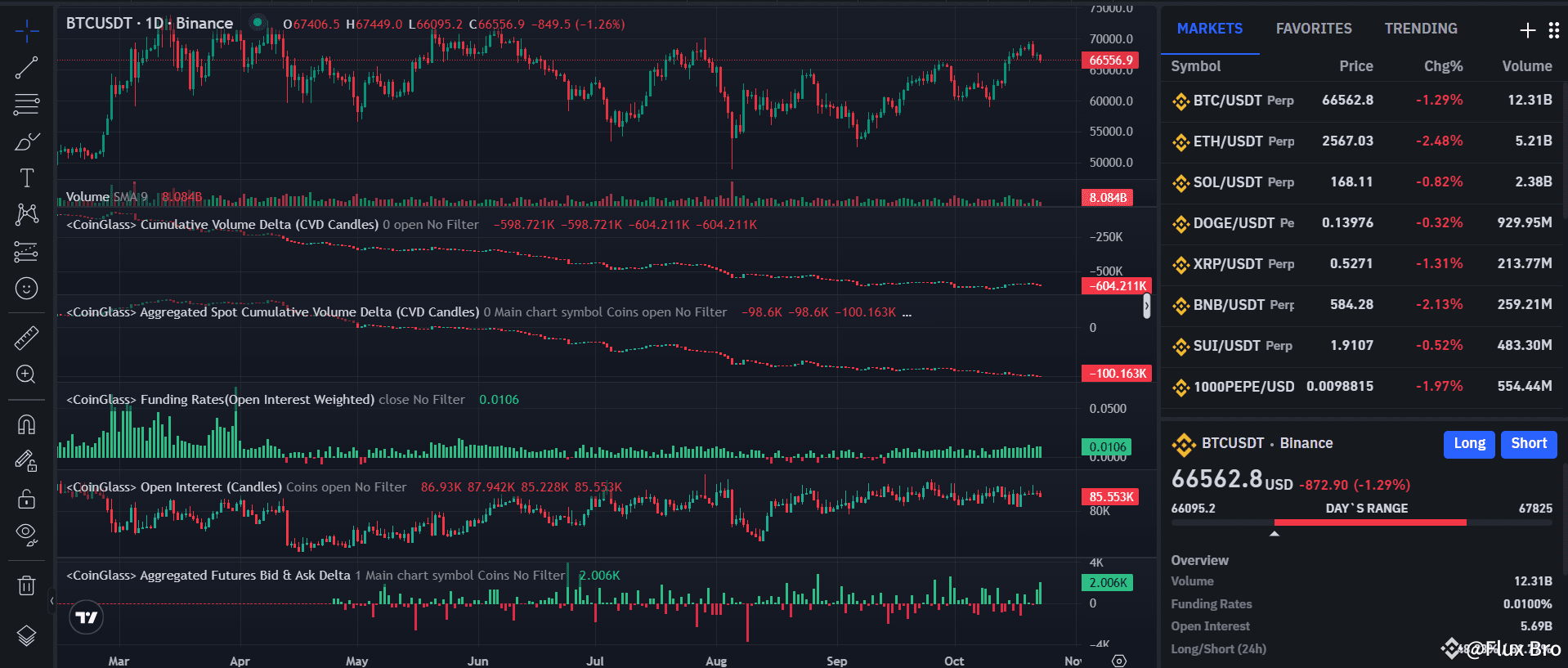Viewport: 1568px width, 668px height.
Task: Select the trend line drawing tool
Action: tap(26, 68)
